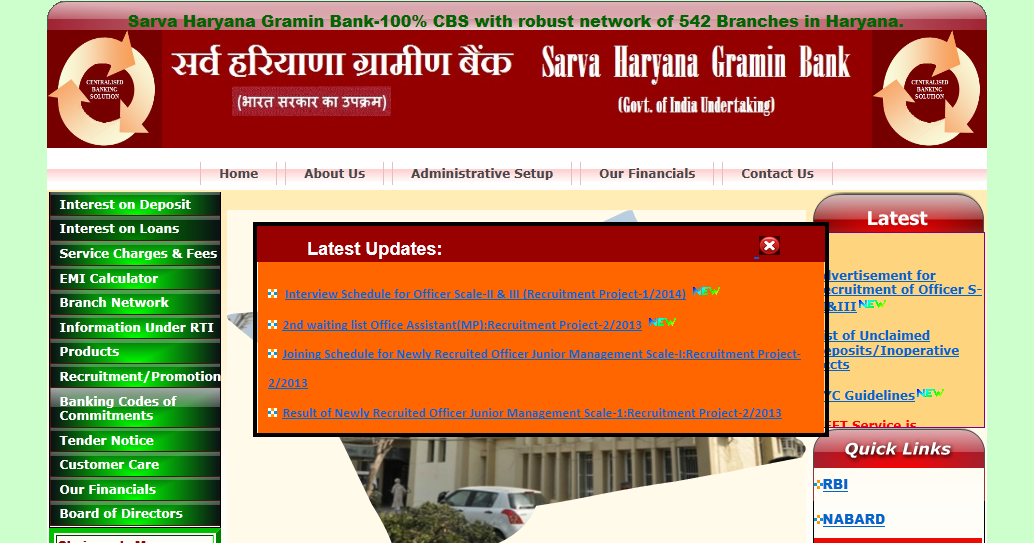Screen dimensions: 1034x543
Task: Click the 'Latest Updates:' popup title
Action: point(374,249)
